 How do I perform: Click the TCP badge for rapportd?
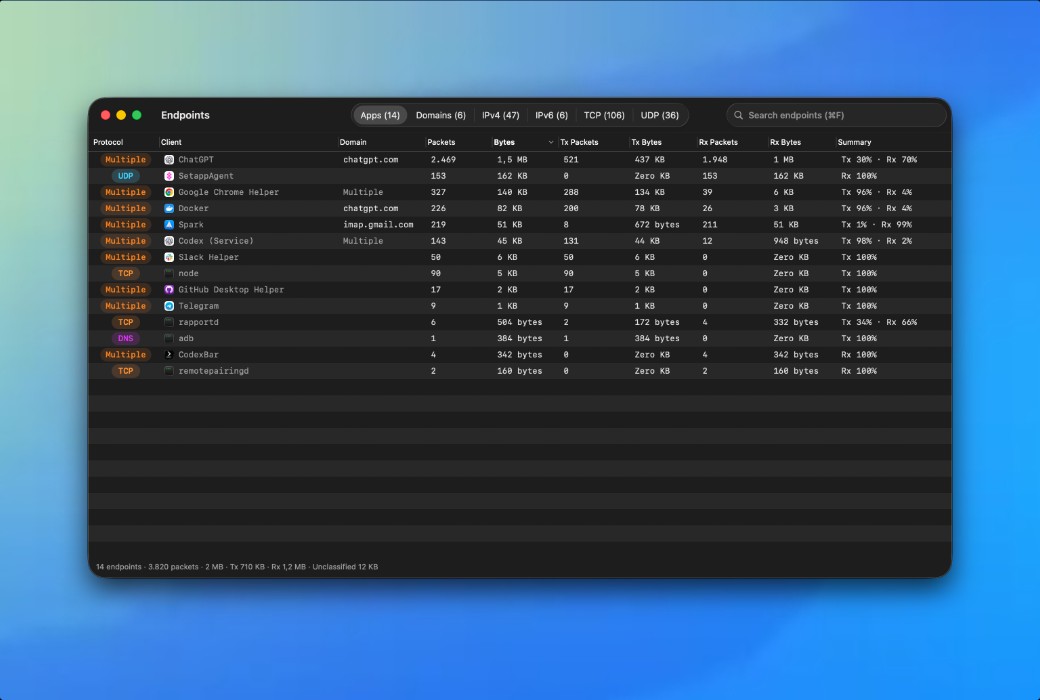125,322
